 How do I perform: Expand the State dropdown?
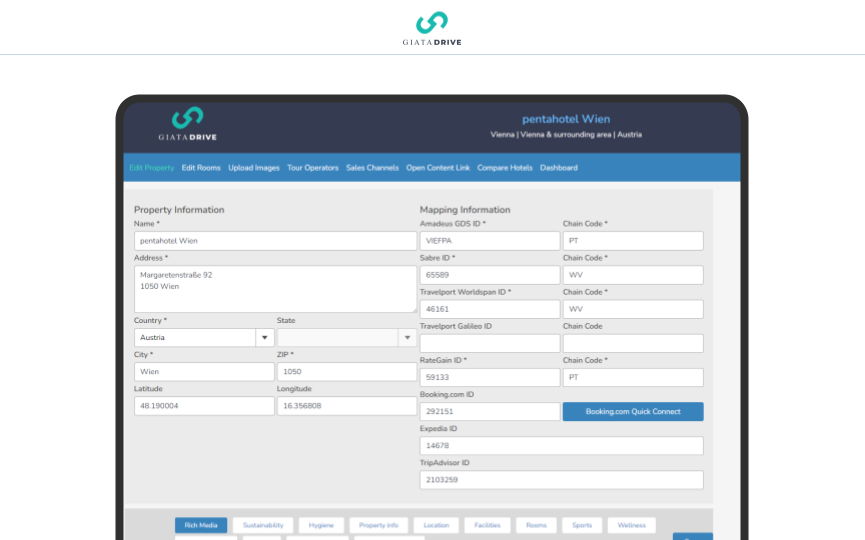point(407,338)
